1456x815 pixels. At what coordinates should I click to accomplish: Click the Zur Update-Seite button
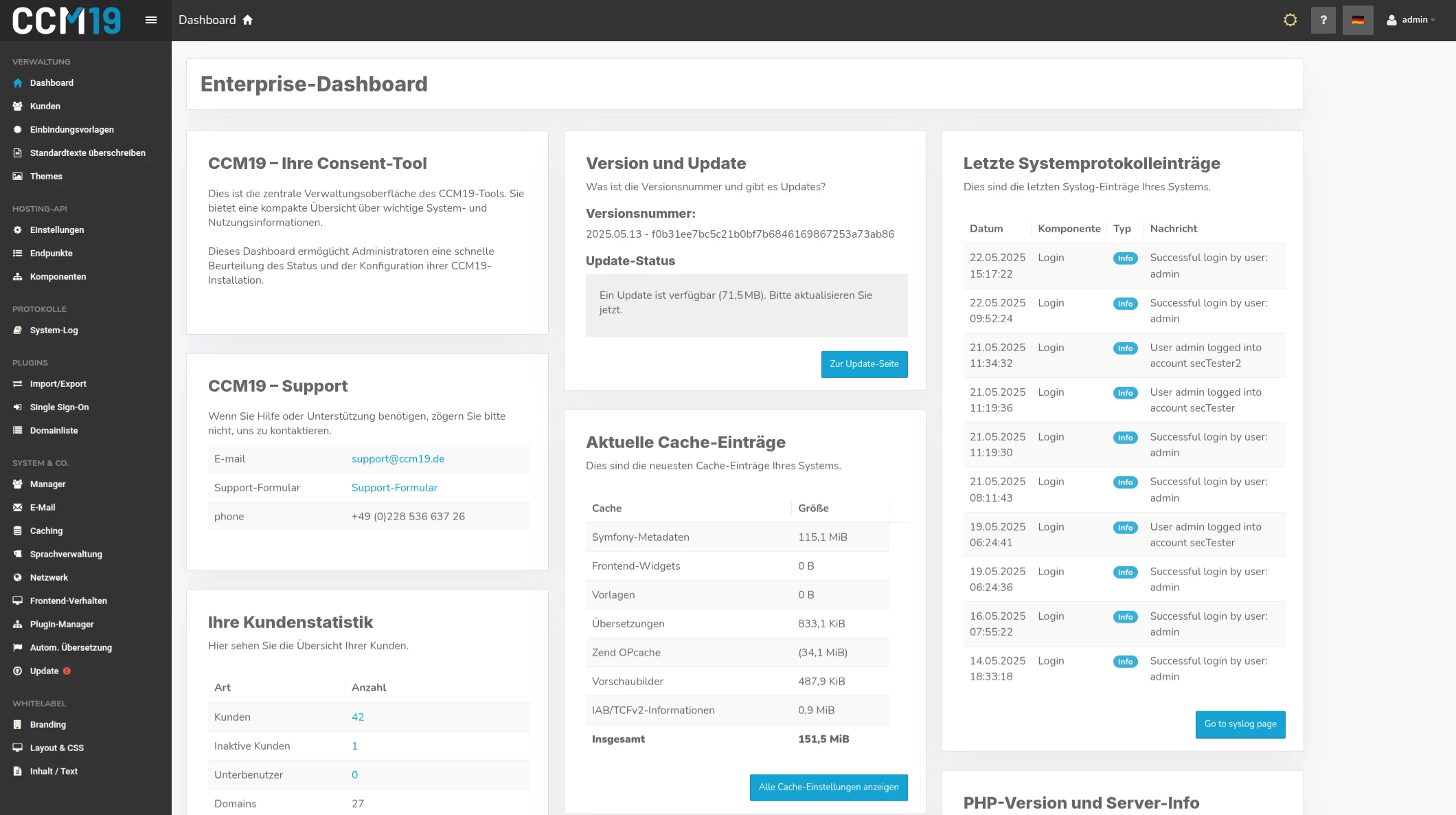pyautogui.click(x=864, y=364)
